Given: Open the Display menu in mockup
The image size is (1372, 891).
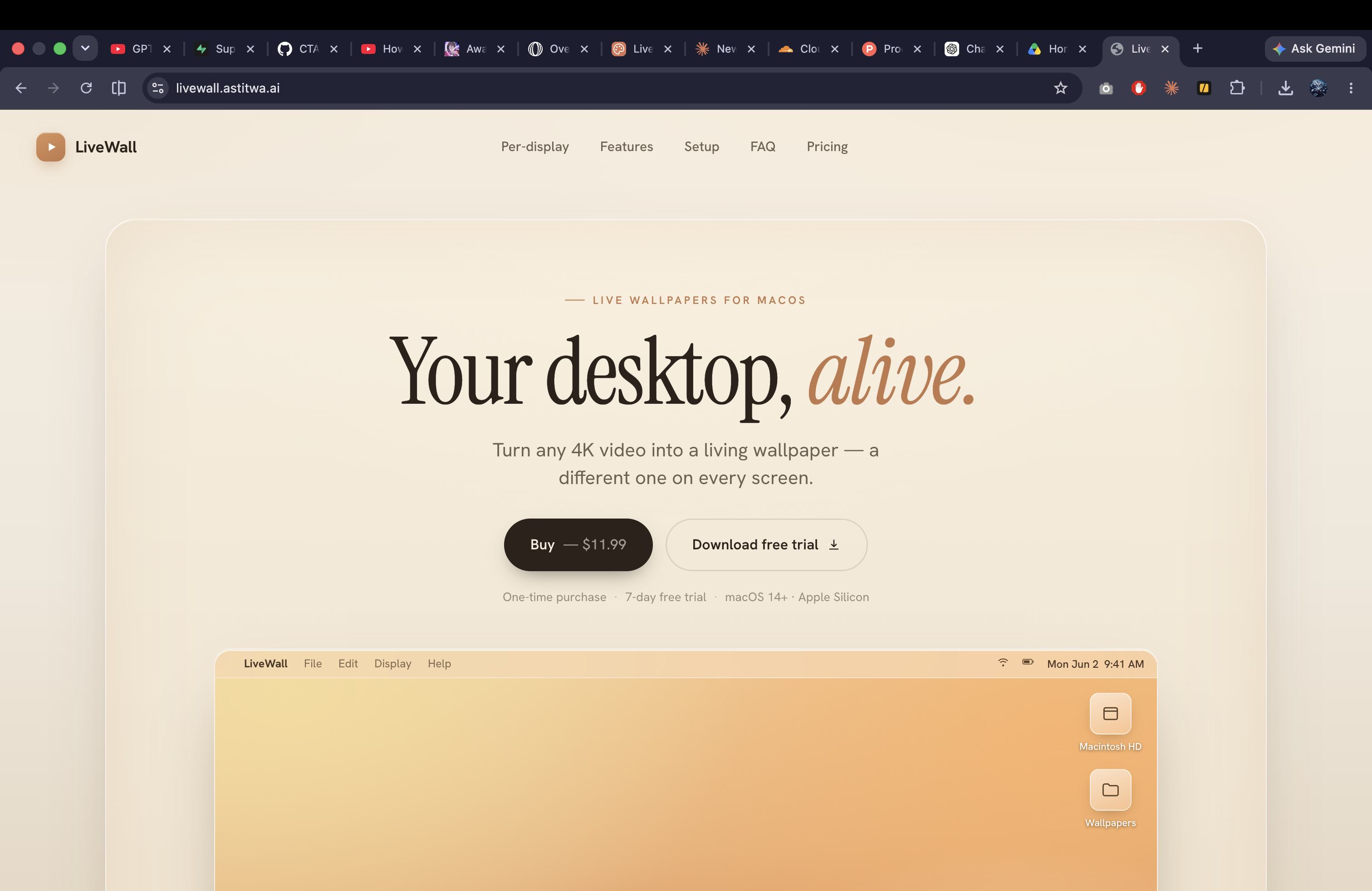Looking at the screenshot, I should coord(392,663).
